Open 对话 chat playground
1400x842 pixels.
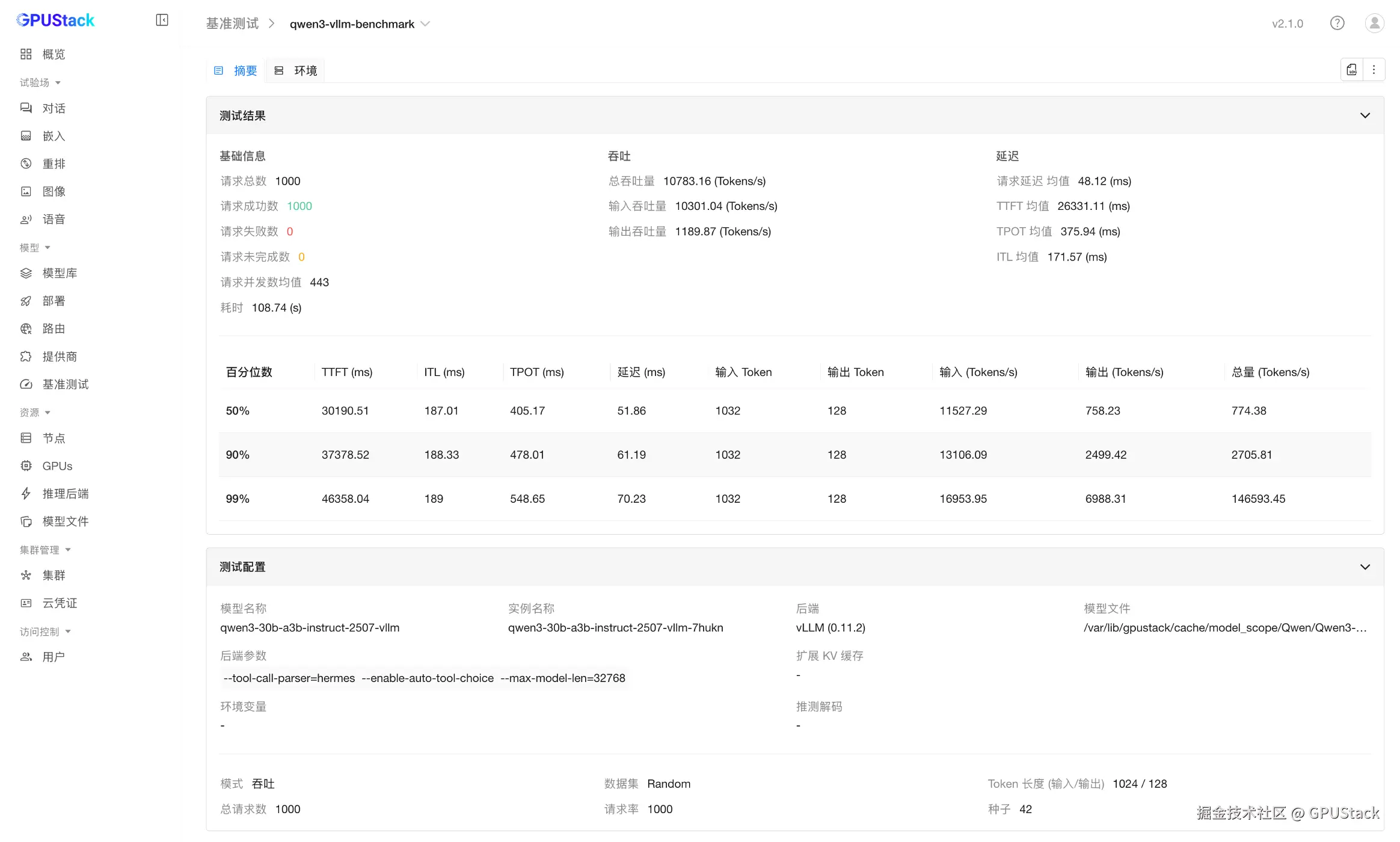[x=54, y=108]
